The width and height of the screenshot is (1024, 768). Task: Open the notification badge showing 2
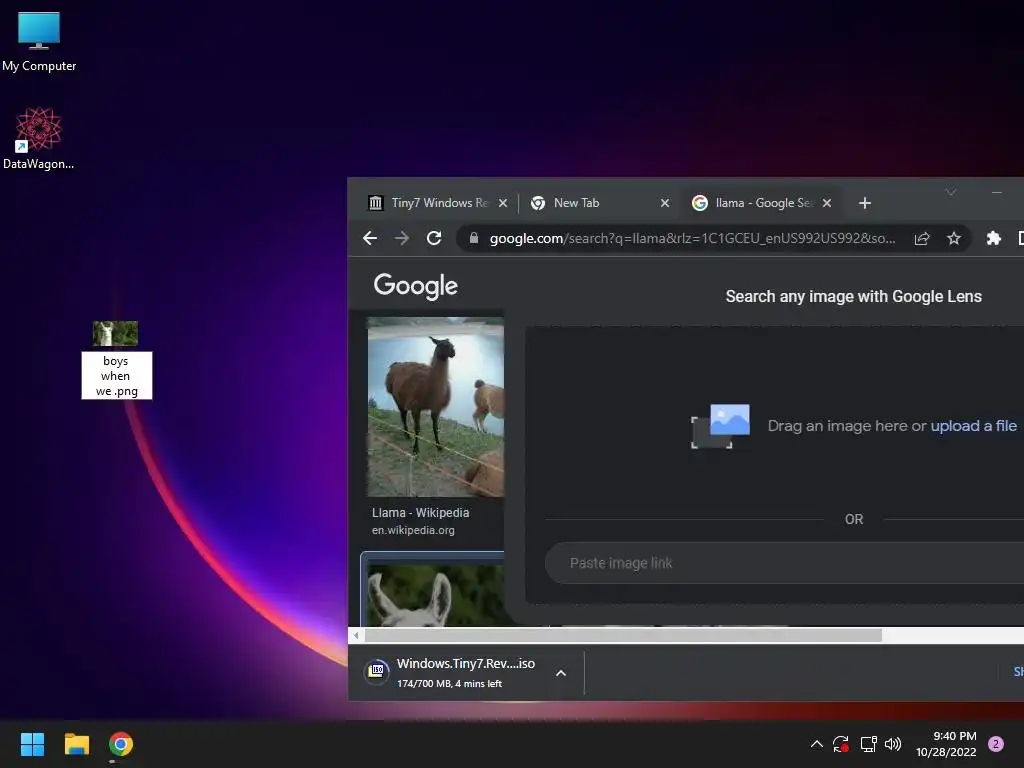coord(996,744)
